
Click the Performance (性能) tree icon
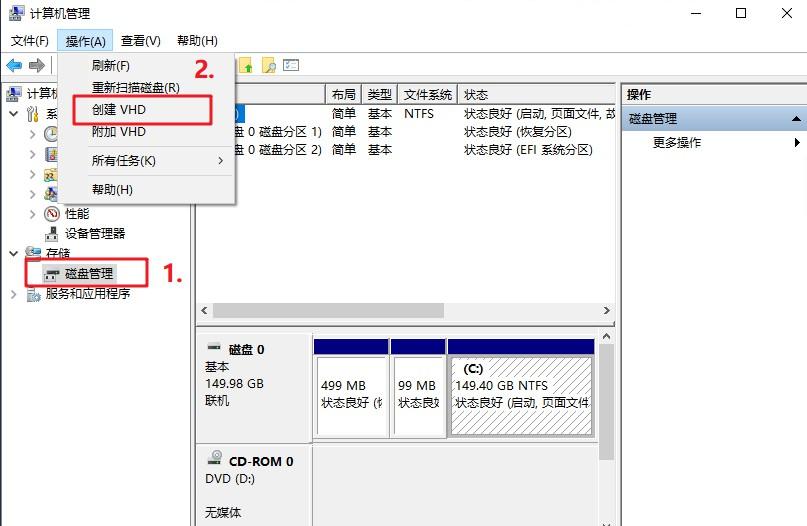tap(51, 214)
